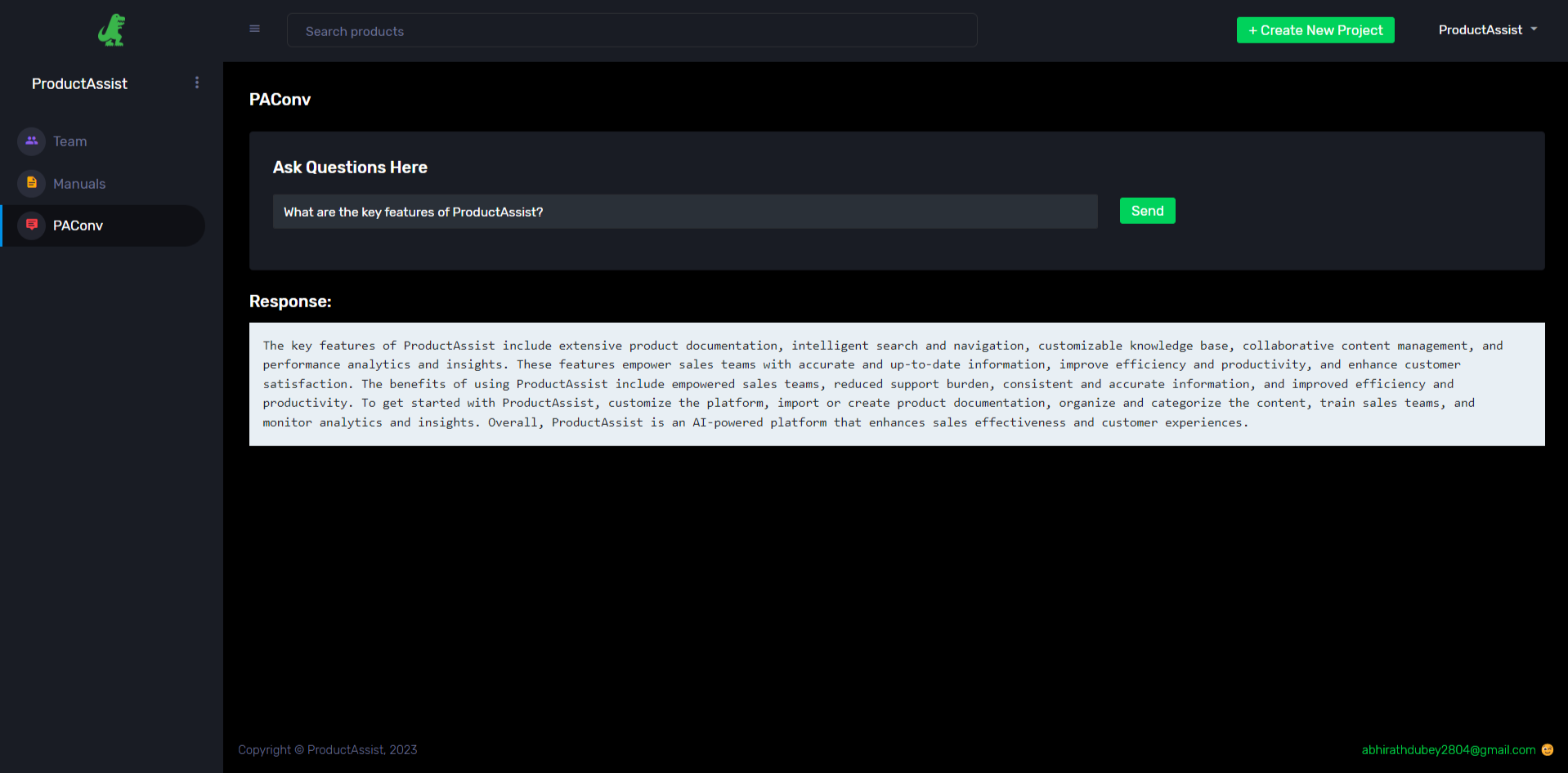Image resolution: width=1568 pixels, height=773 pixels.
Task: Click the emoji icon next to the email
Action: tap(1547, 749)
